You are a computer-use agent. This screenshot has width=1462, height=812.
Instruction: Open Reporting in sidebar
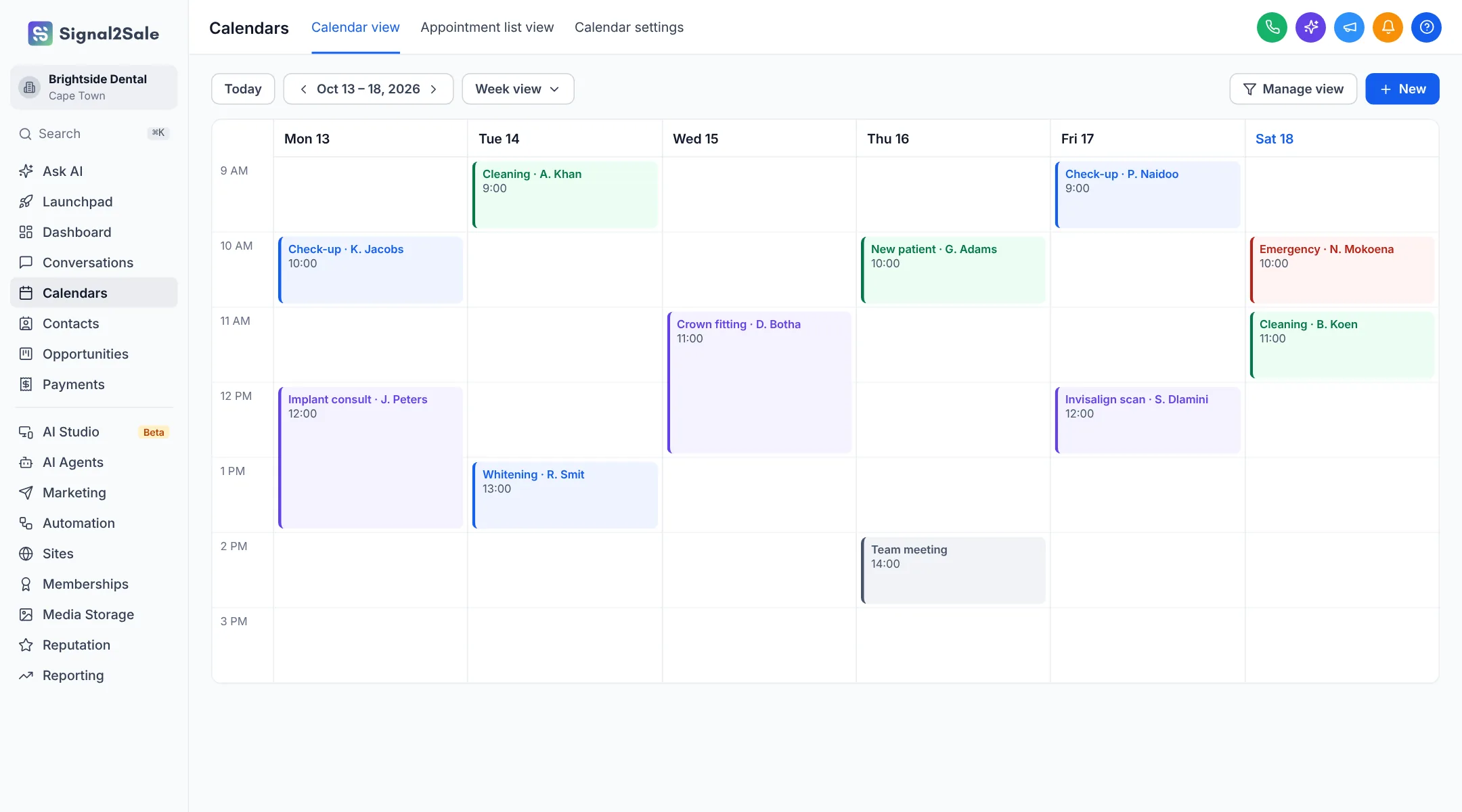pos(94,675)
